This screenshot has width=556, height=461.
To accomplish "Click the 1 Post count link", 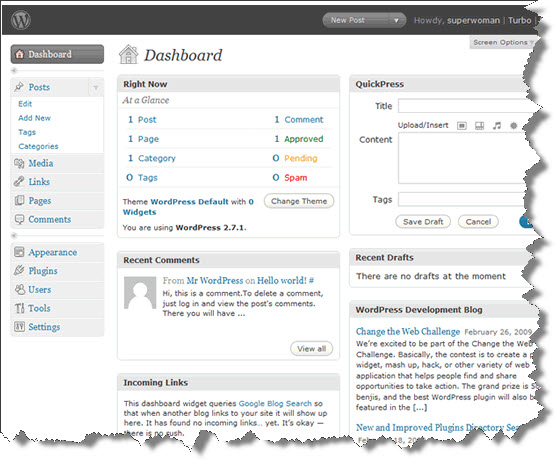I will coord(142,120).
